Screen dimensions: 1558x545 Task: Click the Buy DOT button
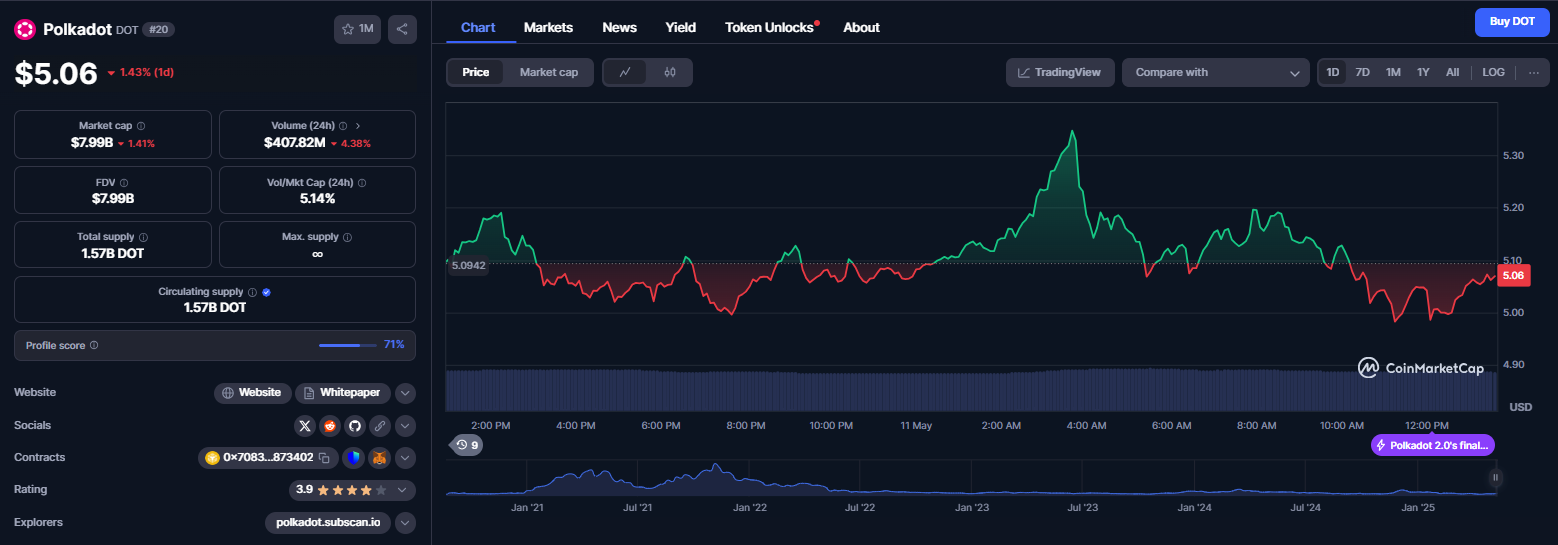[1512, 21]
